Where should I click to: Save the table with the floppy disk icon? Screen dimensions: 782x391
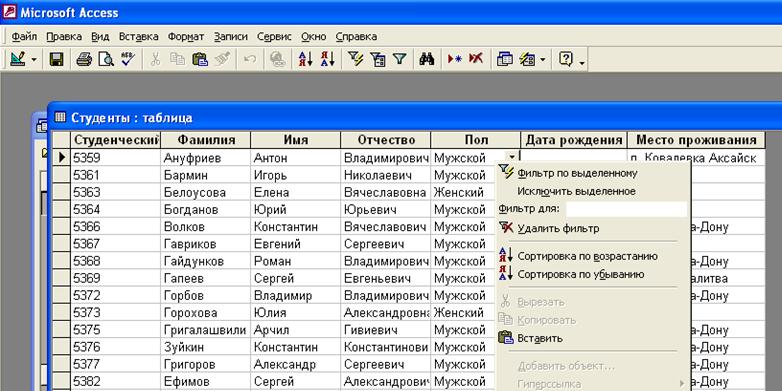(x=57, y=59)
